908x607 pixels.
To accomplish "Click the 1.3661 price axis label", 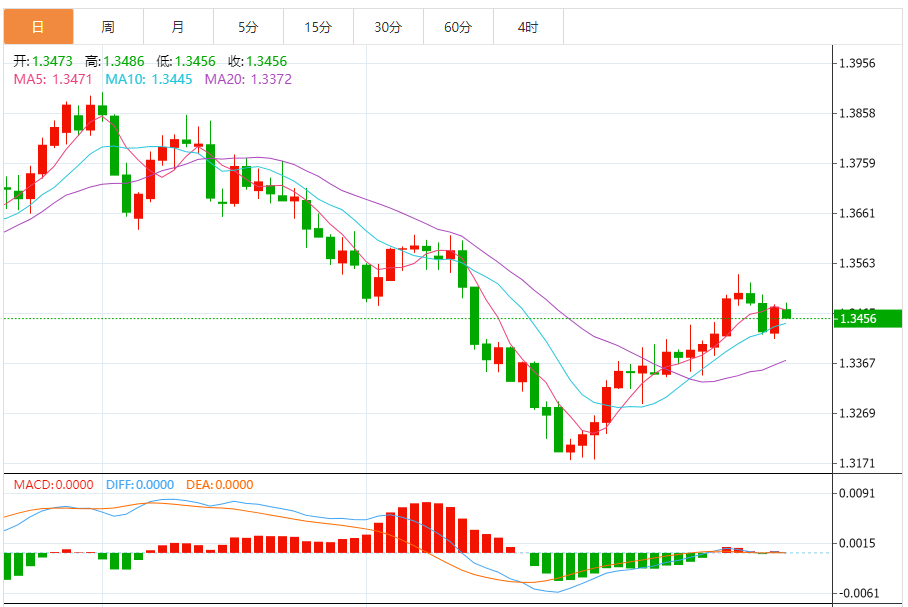I will (857, 214).
